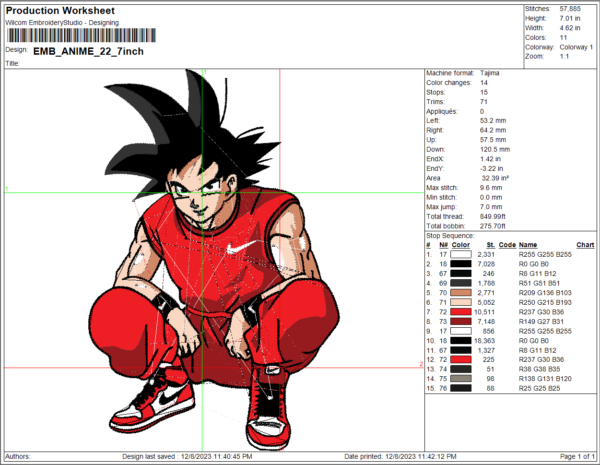Select the stitch count 1,327 in row 11

(486, 350)
